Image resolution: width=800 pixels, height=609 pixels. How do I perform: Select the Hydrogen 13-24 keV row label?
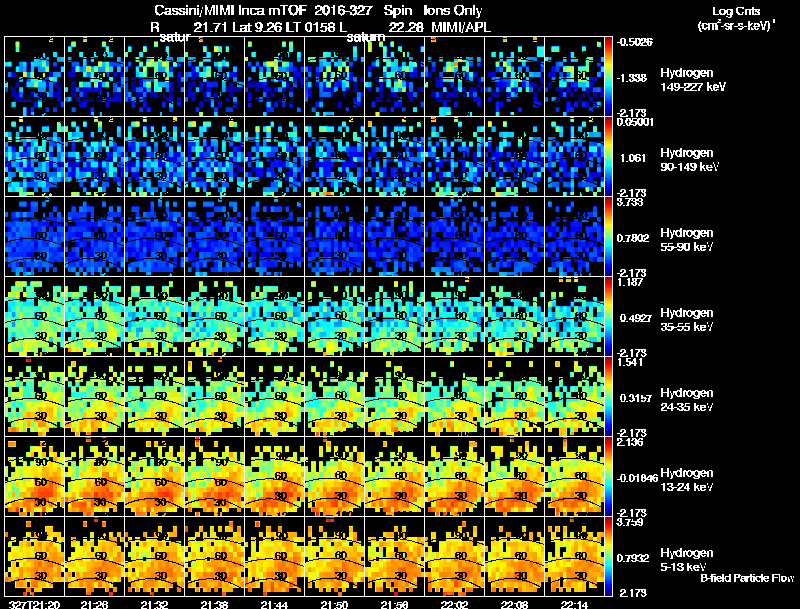point(687,480)
